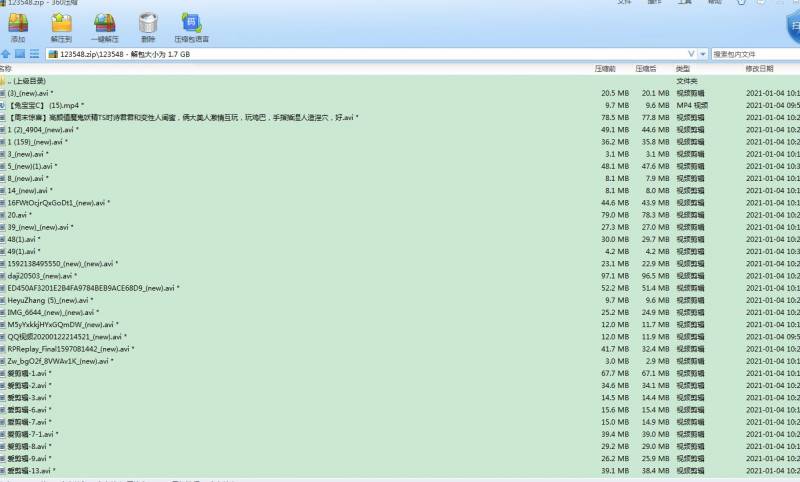The image size is (800, 482).
Task: Sort by 压缩前 column header
Action: (x=605, y=69)
